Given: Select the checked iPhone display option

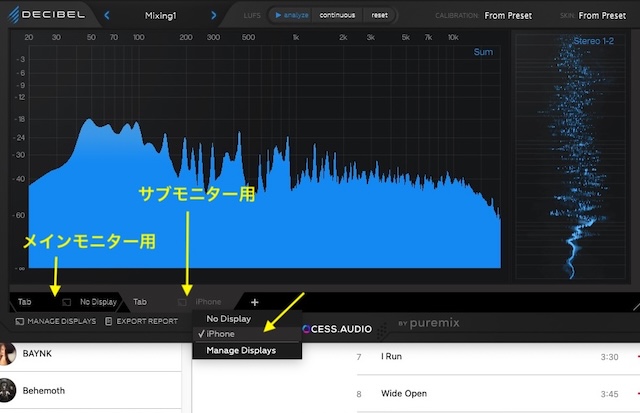Looking at the screenshot, I should [220, 334].
